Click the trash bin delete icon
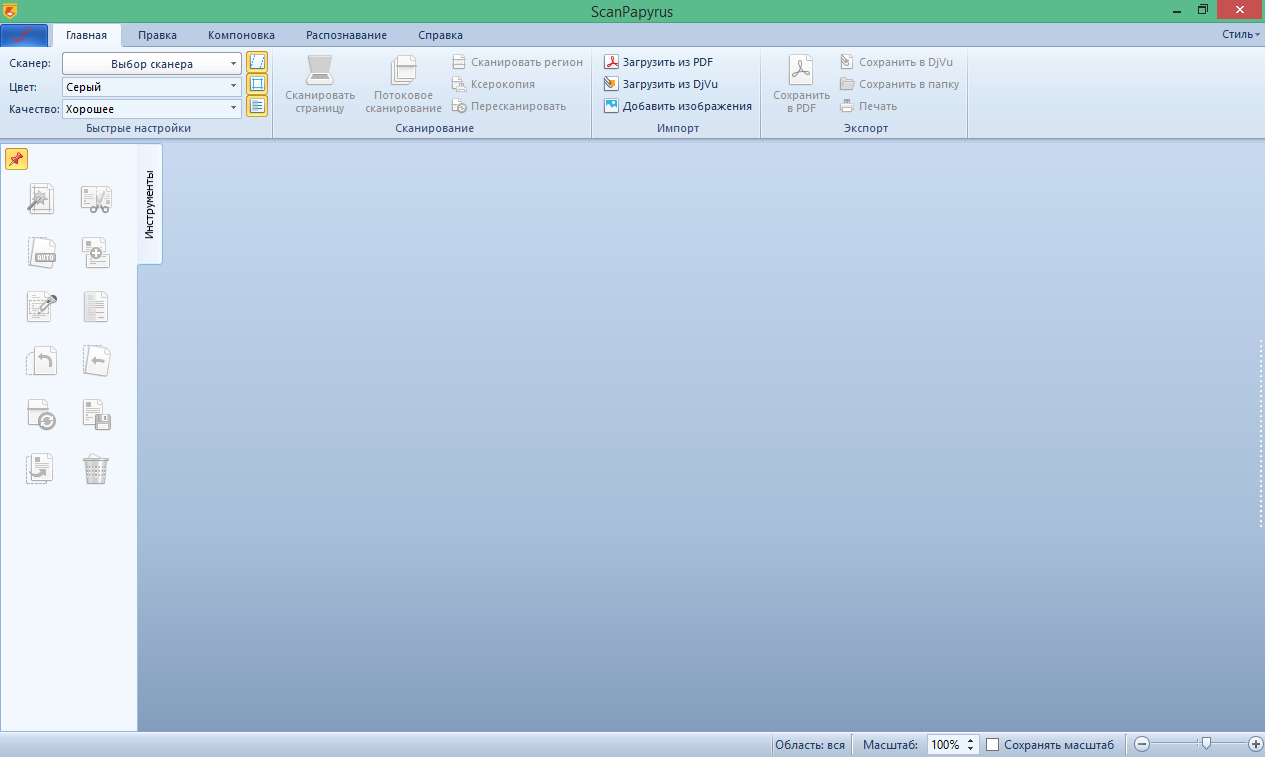Screen dimensions: 1265x757 pos(96,469)
